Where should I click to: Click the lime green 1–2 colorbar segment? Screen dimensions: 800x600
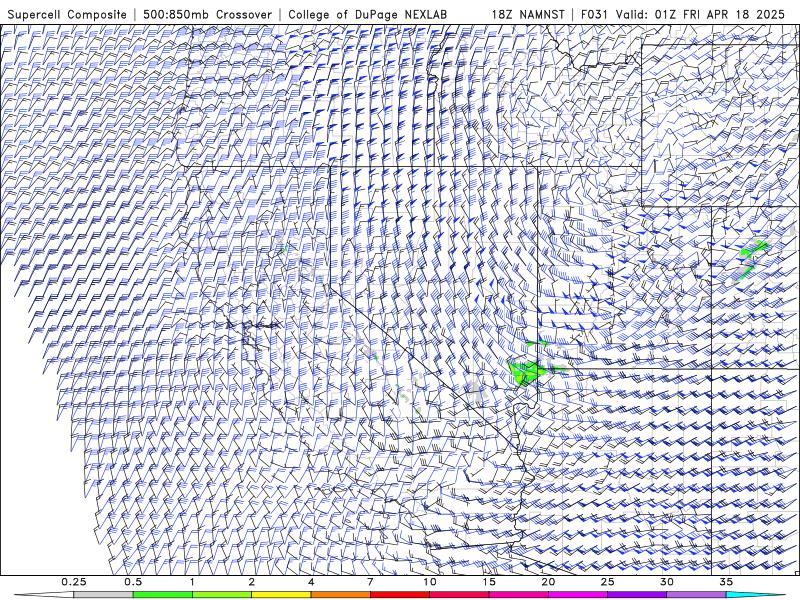(222, 595)
